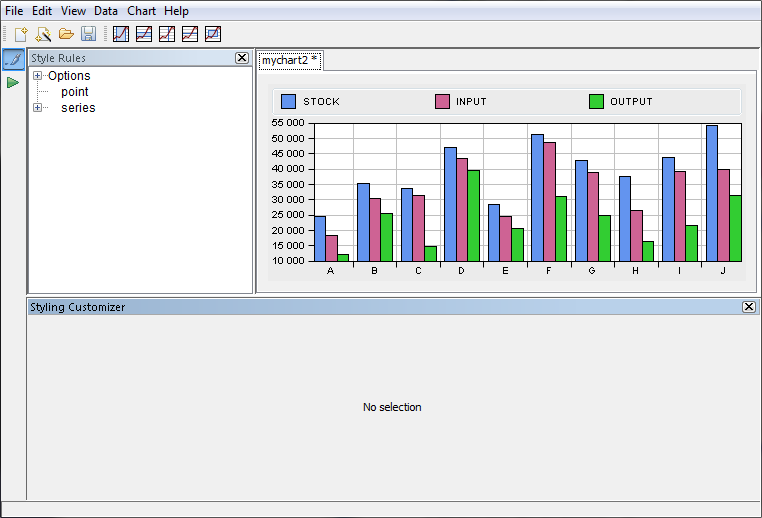Expand the Options tree node

point(38,76)
